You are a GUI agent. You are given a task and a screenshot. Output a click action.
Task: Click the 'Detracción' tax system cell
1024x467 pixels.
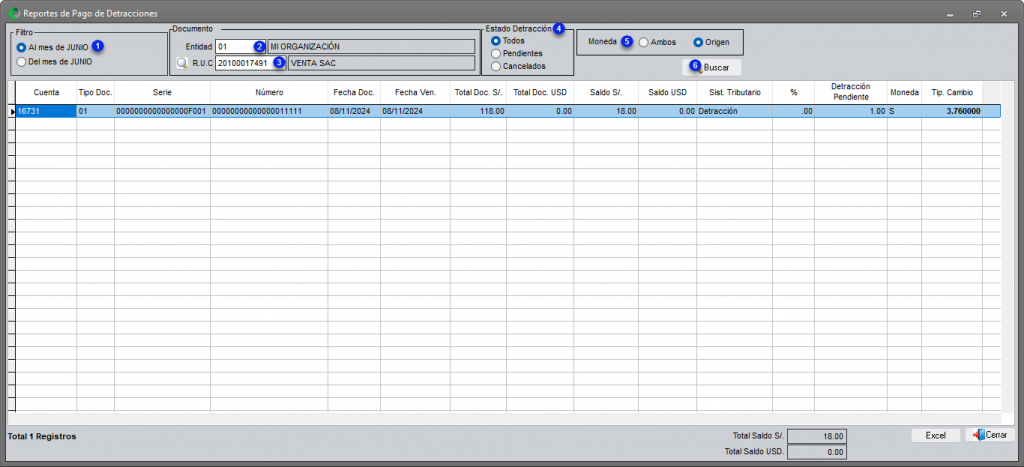point(735,112)
